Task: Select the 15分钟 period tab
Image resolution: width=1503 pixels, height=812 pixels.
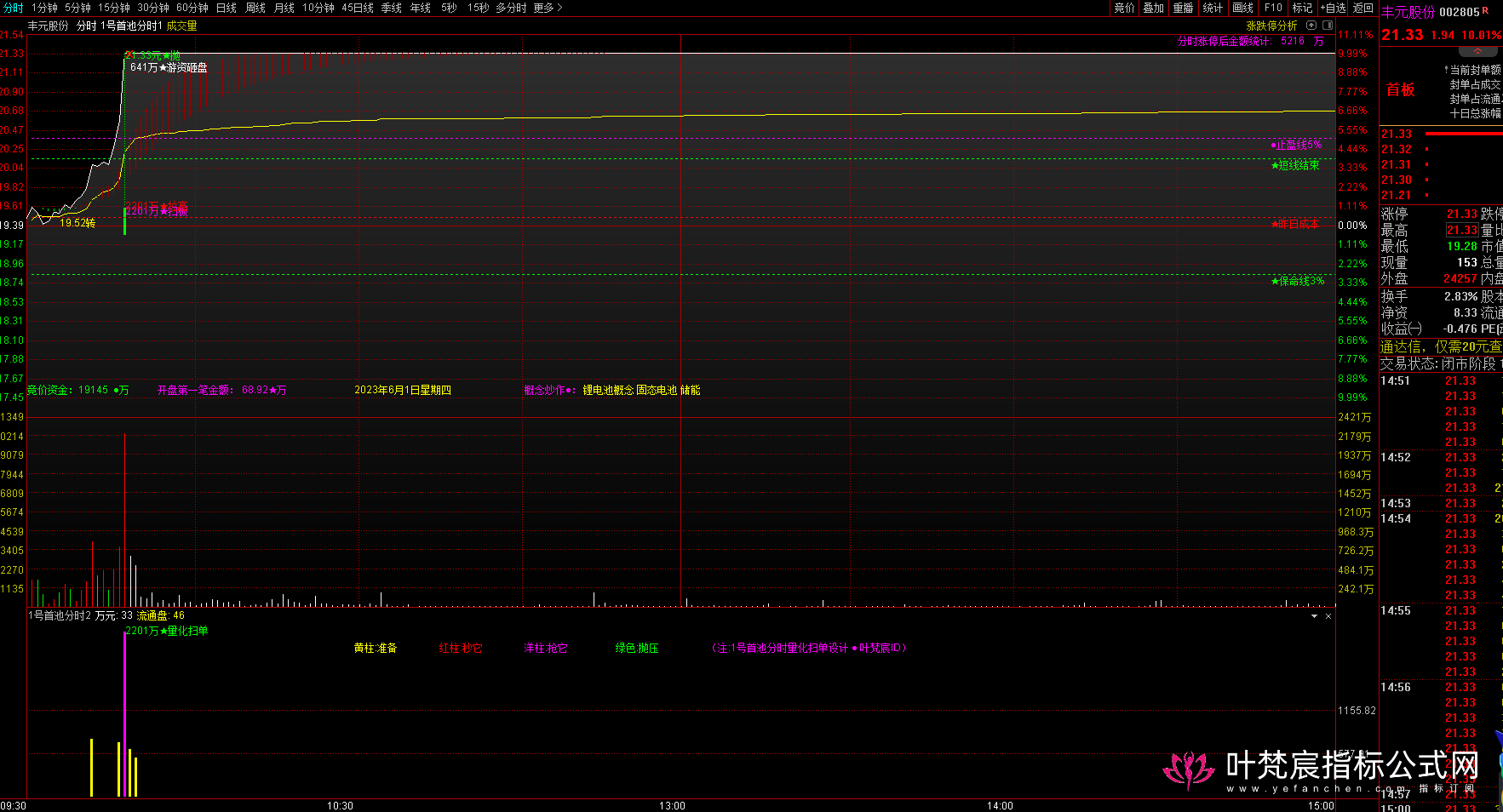Action: (x=113, y=8)
